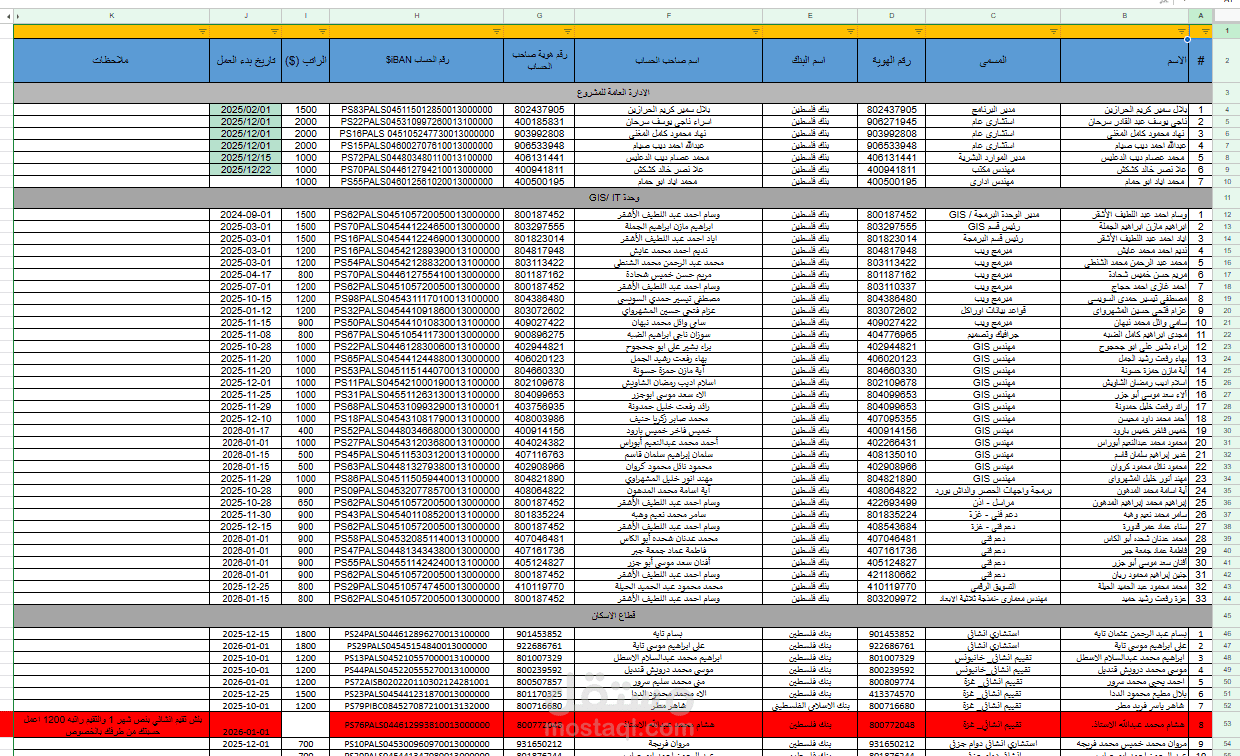Click the date cell 2025-11-08
This screenshot has width=1240, height=756.
click(x=246, y=335)
